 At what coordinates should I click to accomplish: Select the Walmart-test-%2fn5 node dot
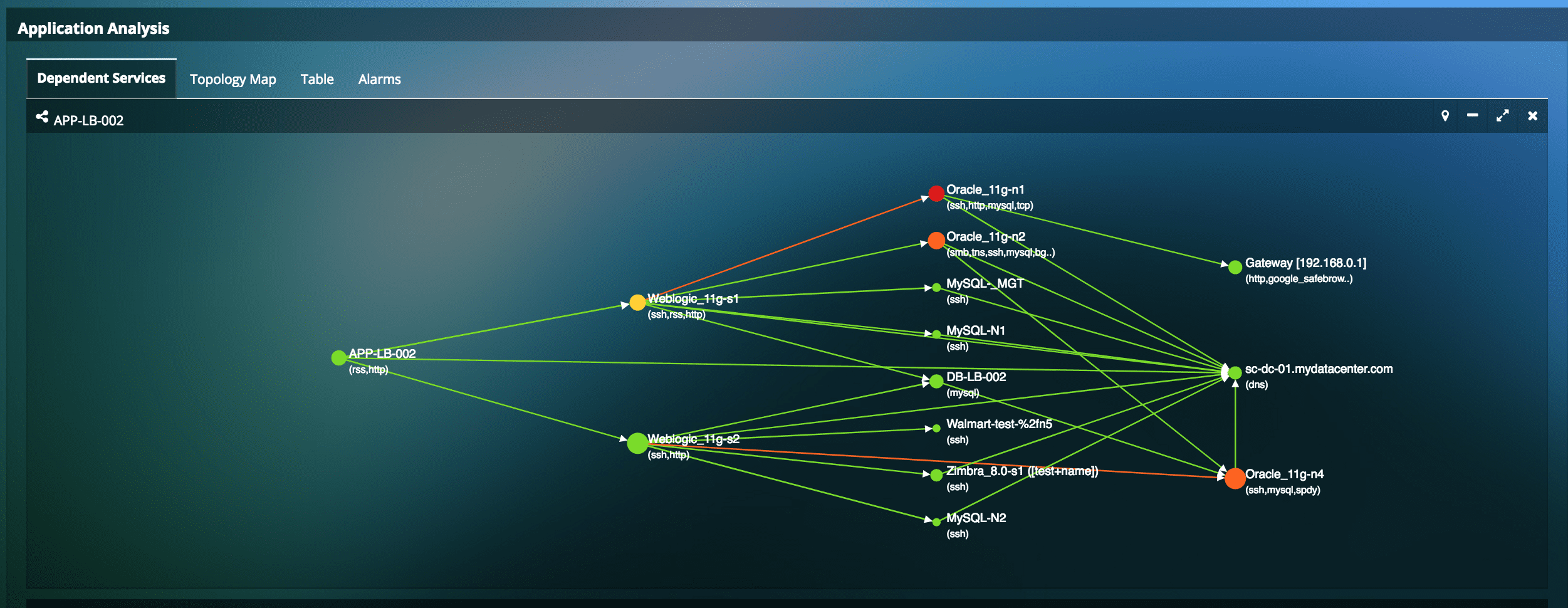pos(936,429)
